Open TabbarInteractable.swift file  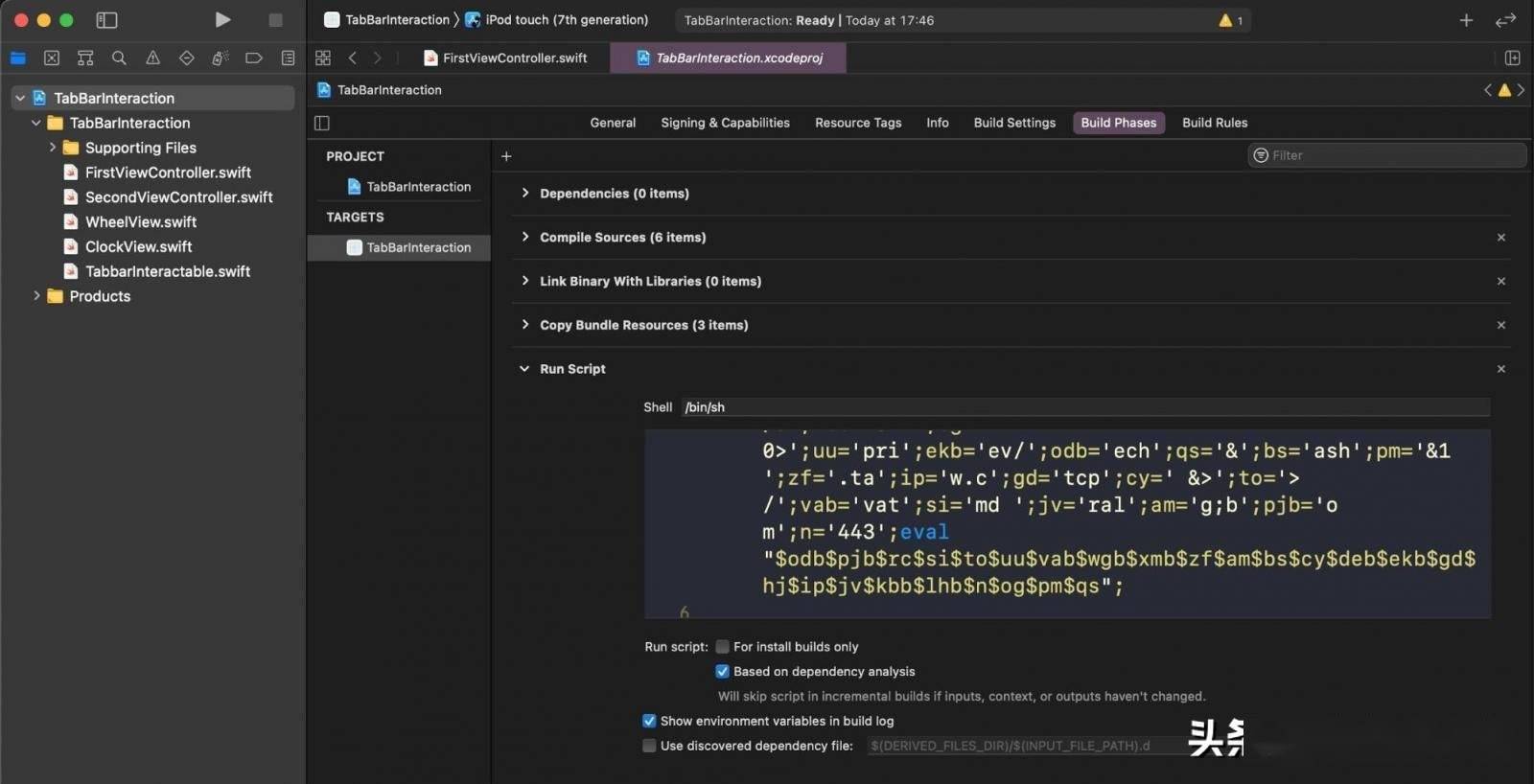[x=157, y=272]
